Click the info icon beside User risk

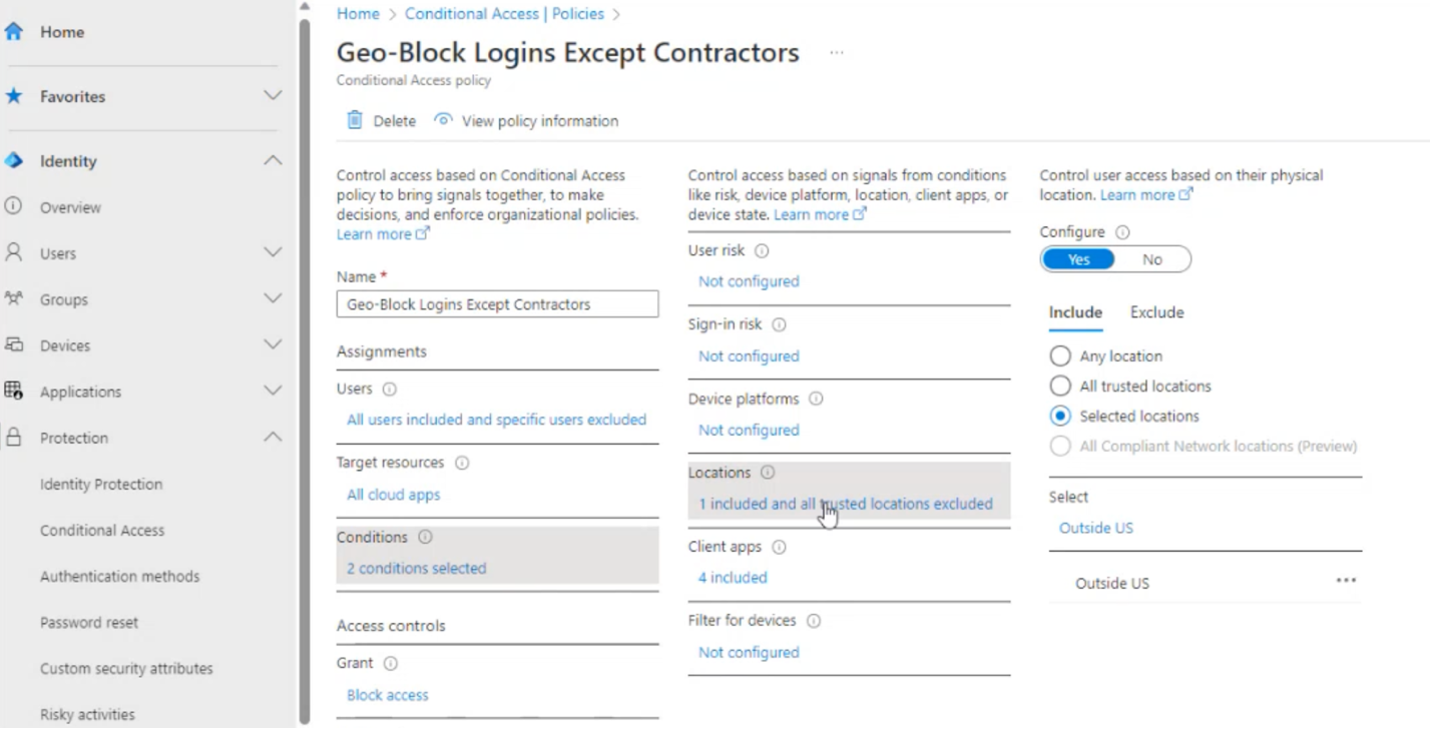pyautogui.click(x=762, y=251)
